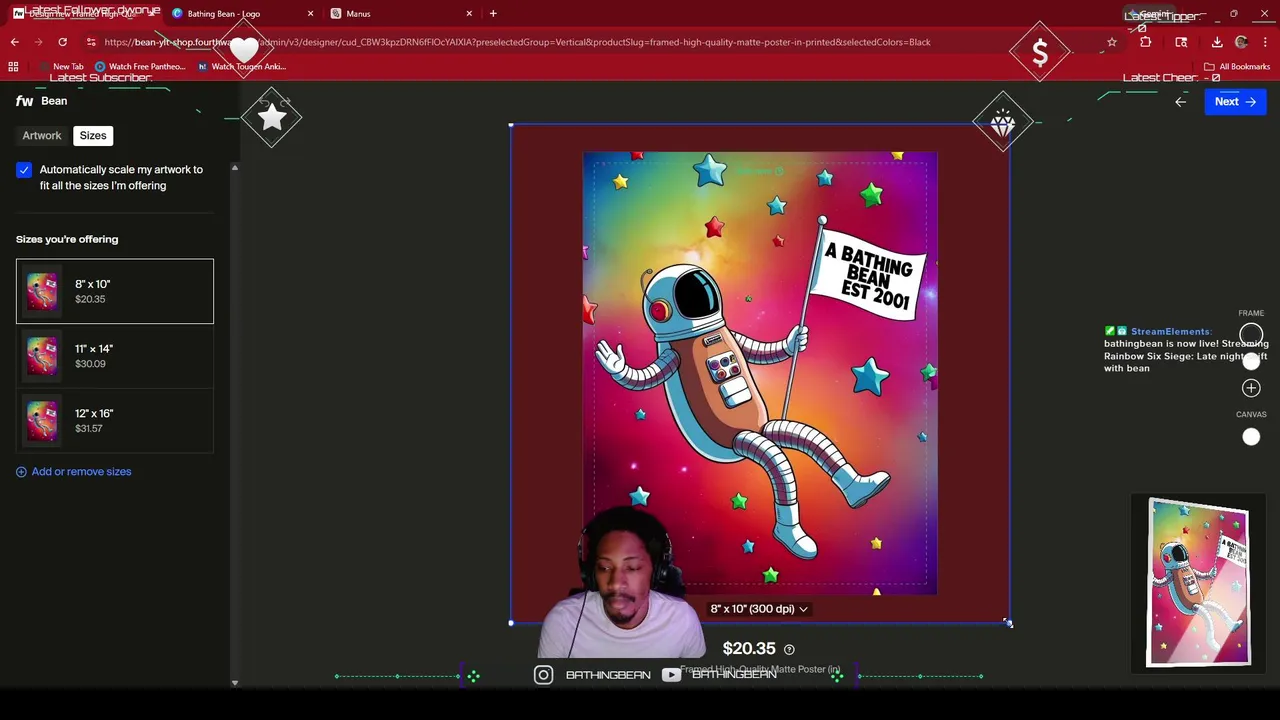Click the browser forward arrow
The width and height of the screenshot is (1280, 720).
(38, 42)
